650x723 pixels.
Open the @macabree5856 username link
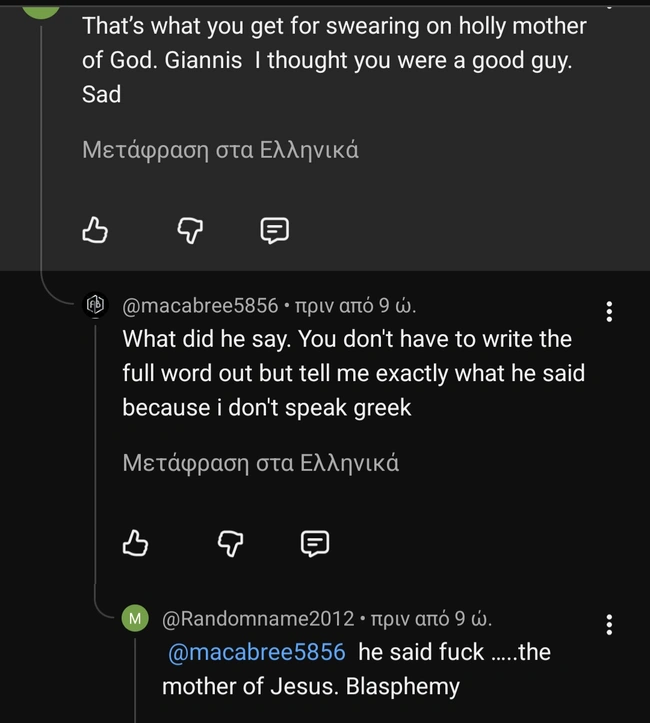[200, 306]
